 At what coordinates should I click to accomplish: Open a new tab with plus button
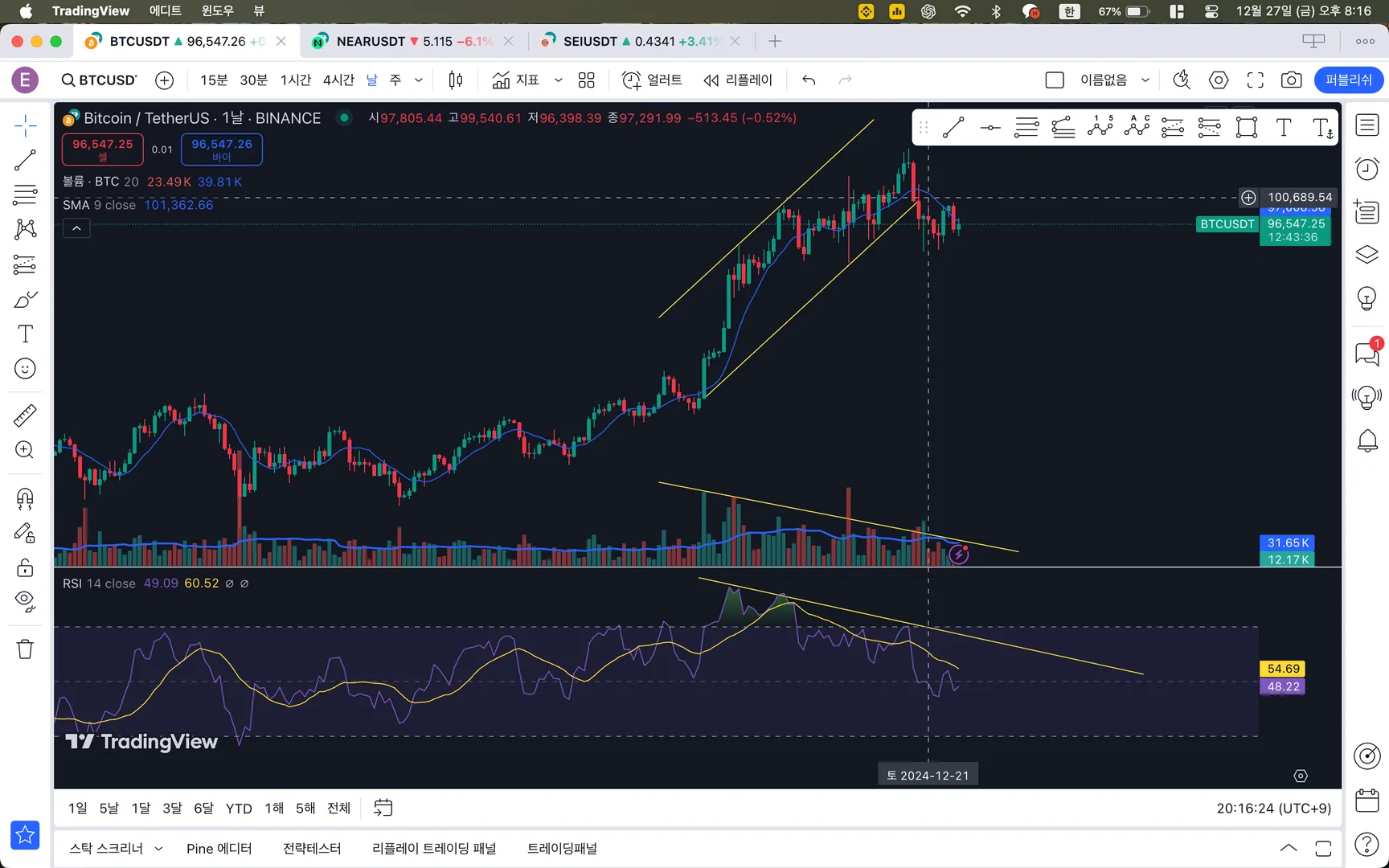click(x=775, y=41)
